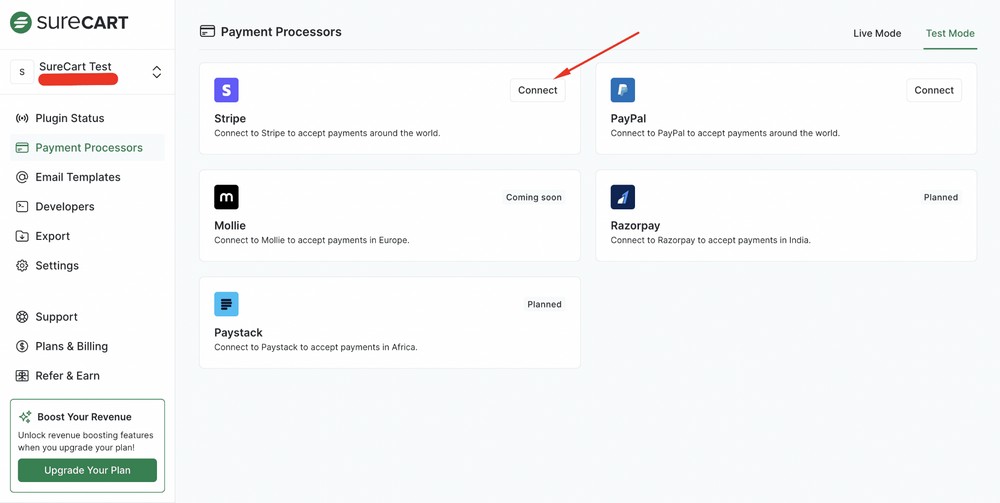
Task: Click the PayPal logo icon
Action: pos(623,90)
